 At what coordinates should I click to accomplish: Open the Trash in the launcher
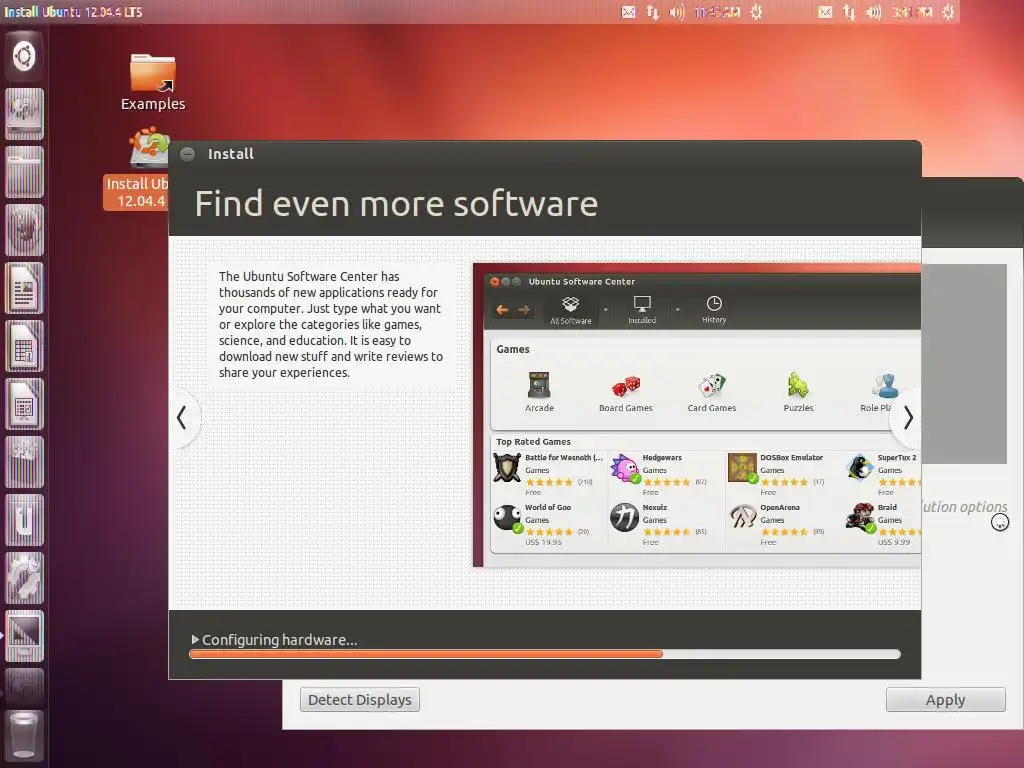[x=24, y=736]
